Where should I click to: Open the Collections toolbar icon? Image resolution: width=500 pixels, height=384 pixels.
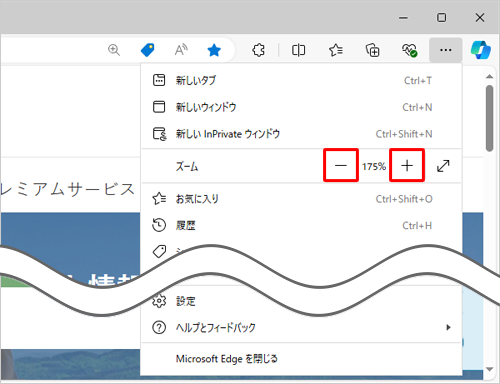[x=373, y=50]
